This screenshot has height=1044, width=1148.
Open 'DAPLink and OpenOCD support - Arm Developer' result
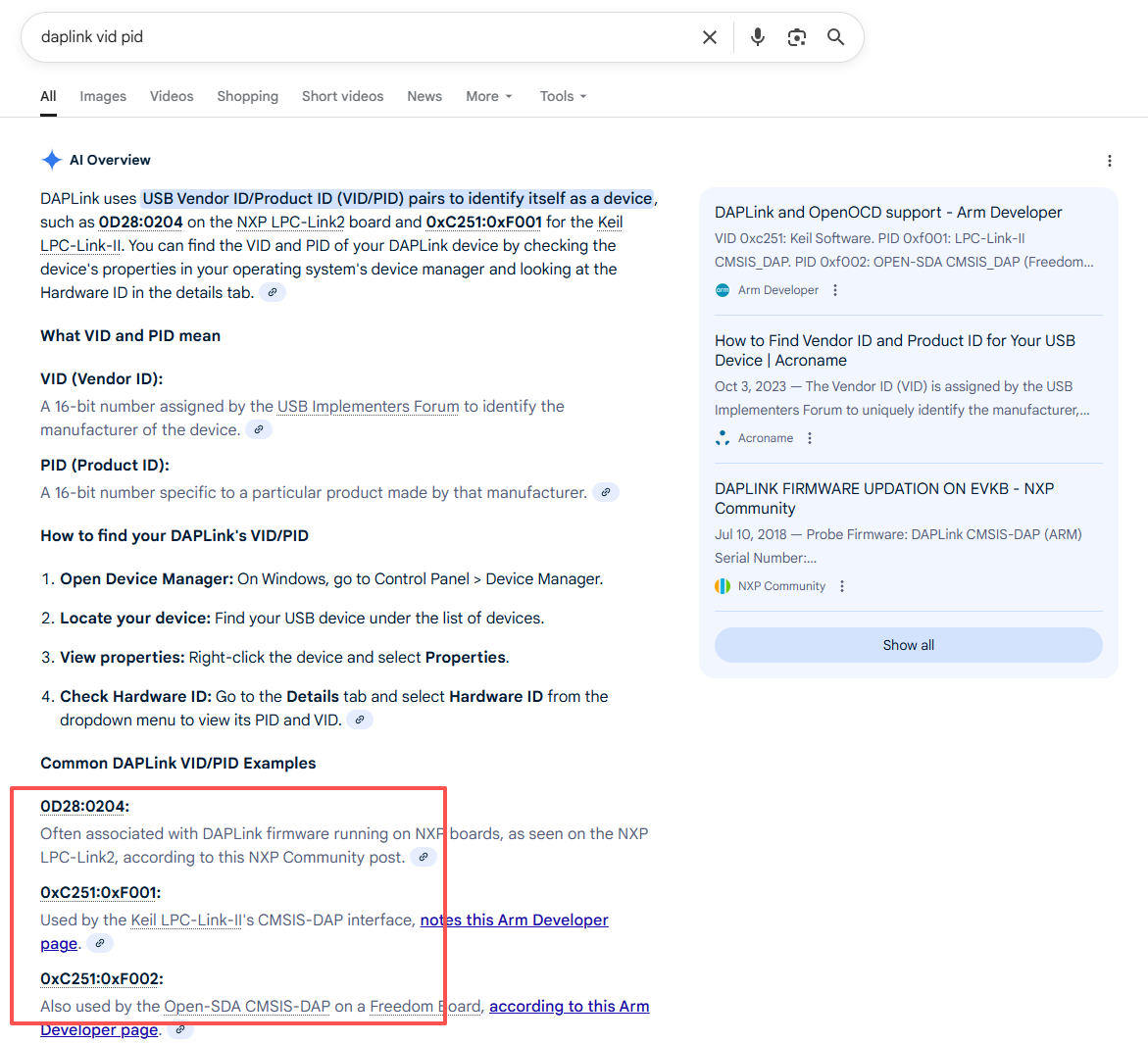(x=887, y=213)
